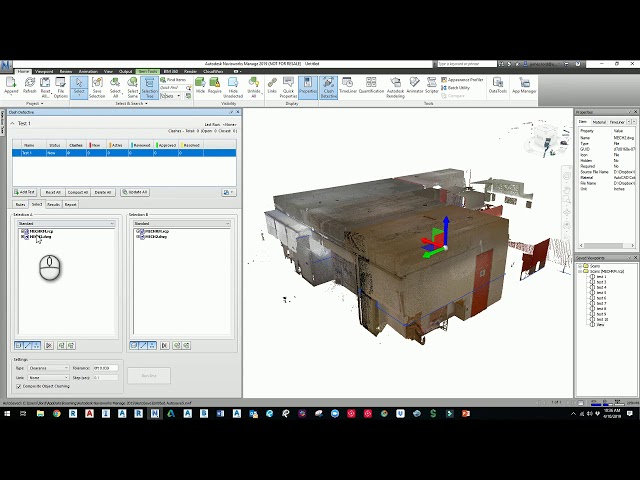Image resolution: width=640 pixels, height=480 pixels.
Task: Expand the first Scans folder in Saved Viewpoints
Action: pos(580,266)
